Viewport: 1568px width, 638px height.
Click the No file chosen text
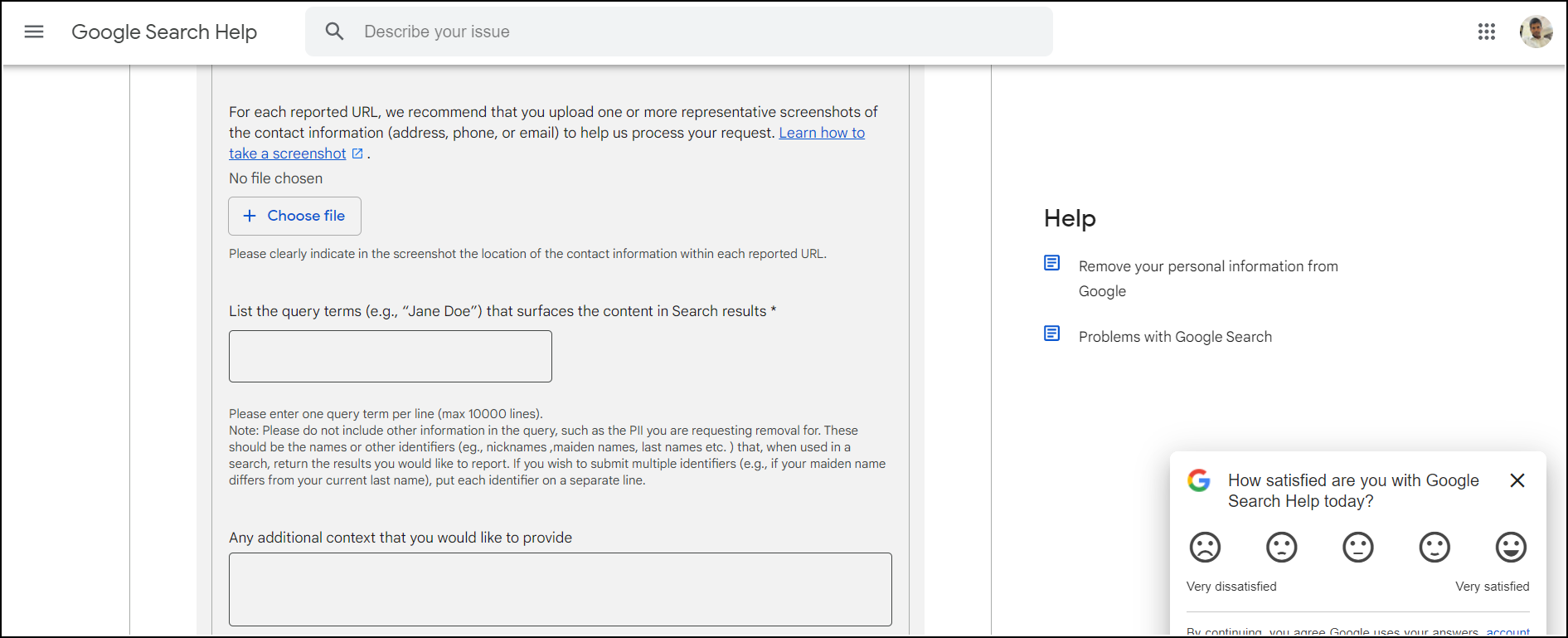[x=276, y=178]
